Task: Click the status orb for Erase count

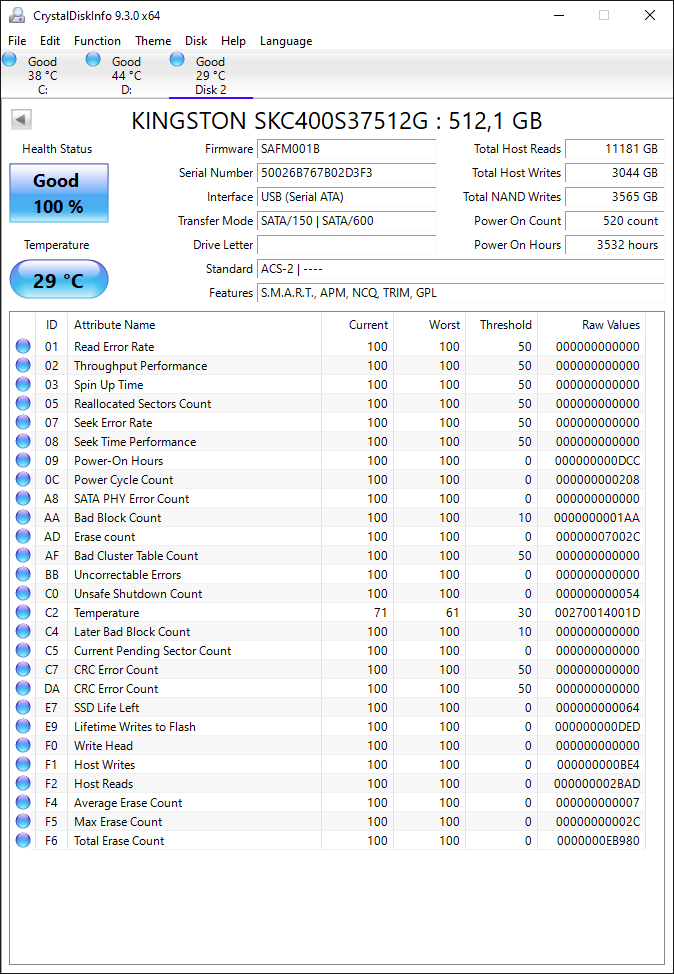Action: [x=23, y=537]
